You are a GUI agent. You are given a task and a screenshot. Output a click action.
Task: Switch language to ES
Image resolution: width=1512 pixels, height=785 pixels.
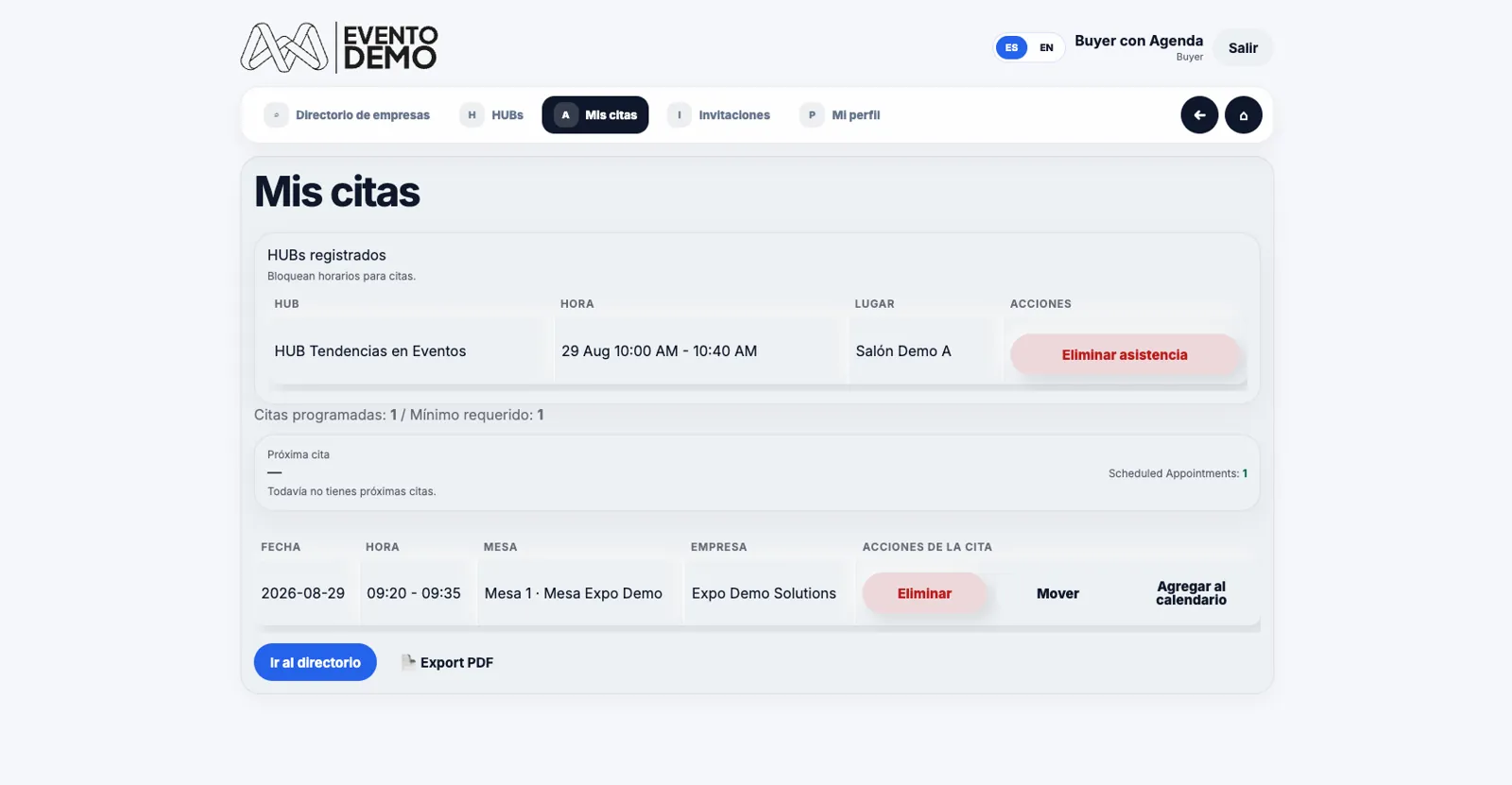1011,47
